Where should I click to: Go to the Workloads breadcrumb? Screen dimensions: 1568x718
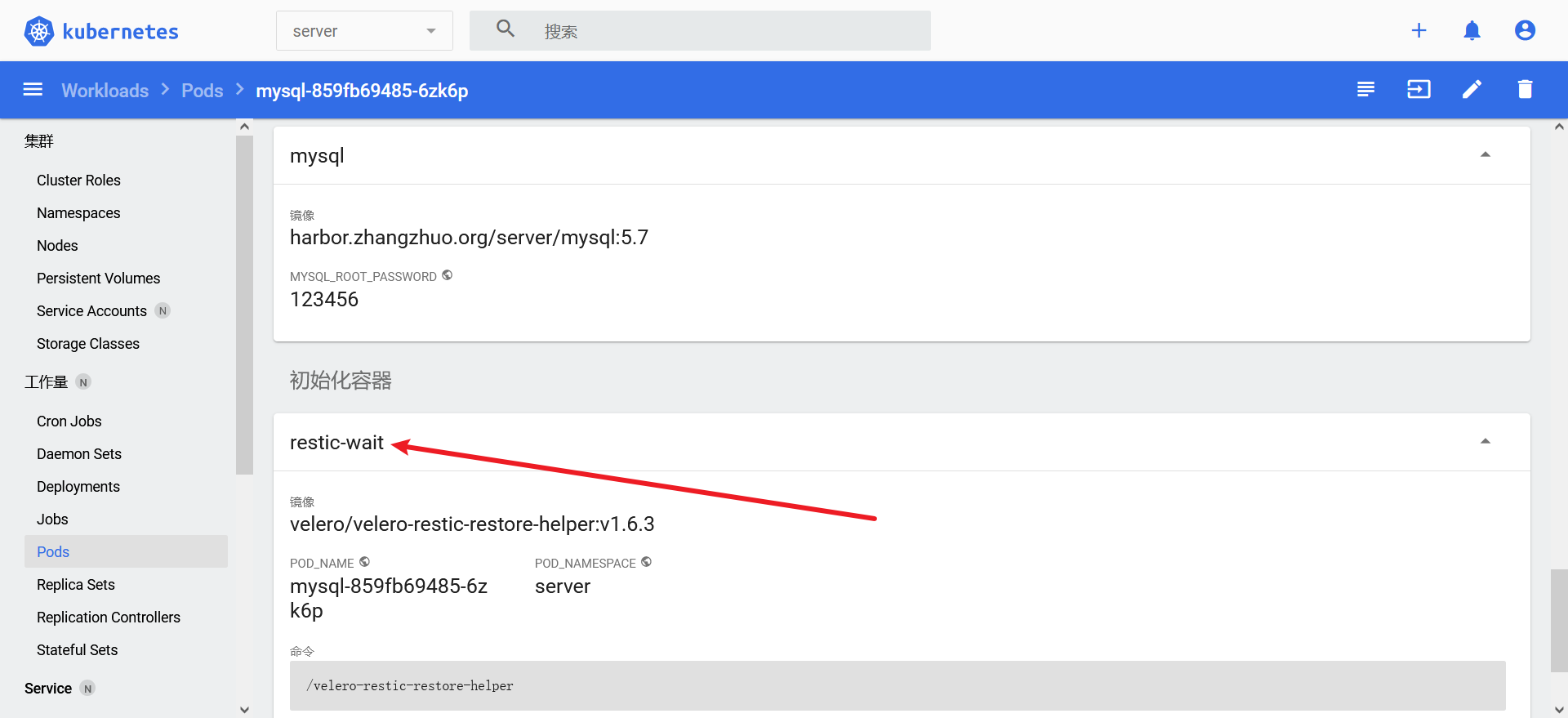point(105,90)
